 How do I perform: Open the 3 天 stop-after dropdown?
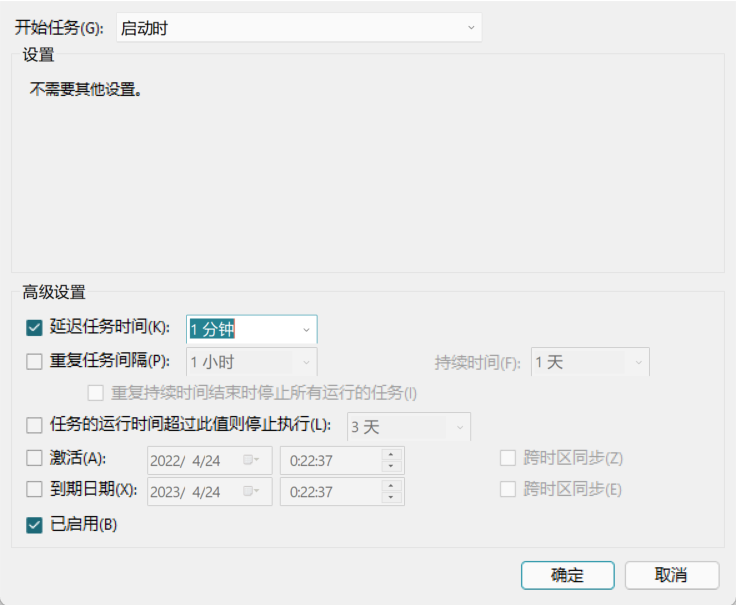coord(409,427)
